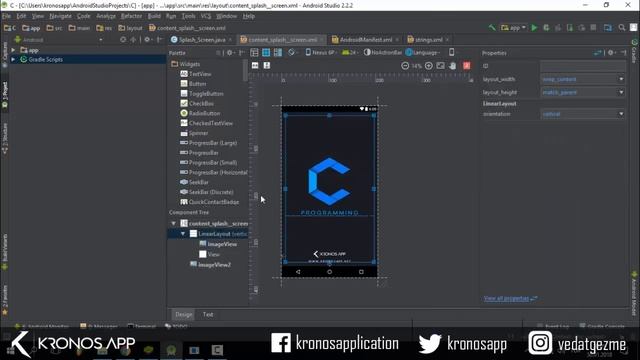Open the app run configuration dropdown

(x=513, y=28)
